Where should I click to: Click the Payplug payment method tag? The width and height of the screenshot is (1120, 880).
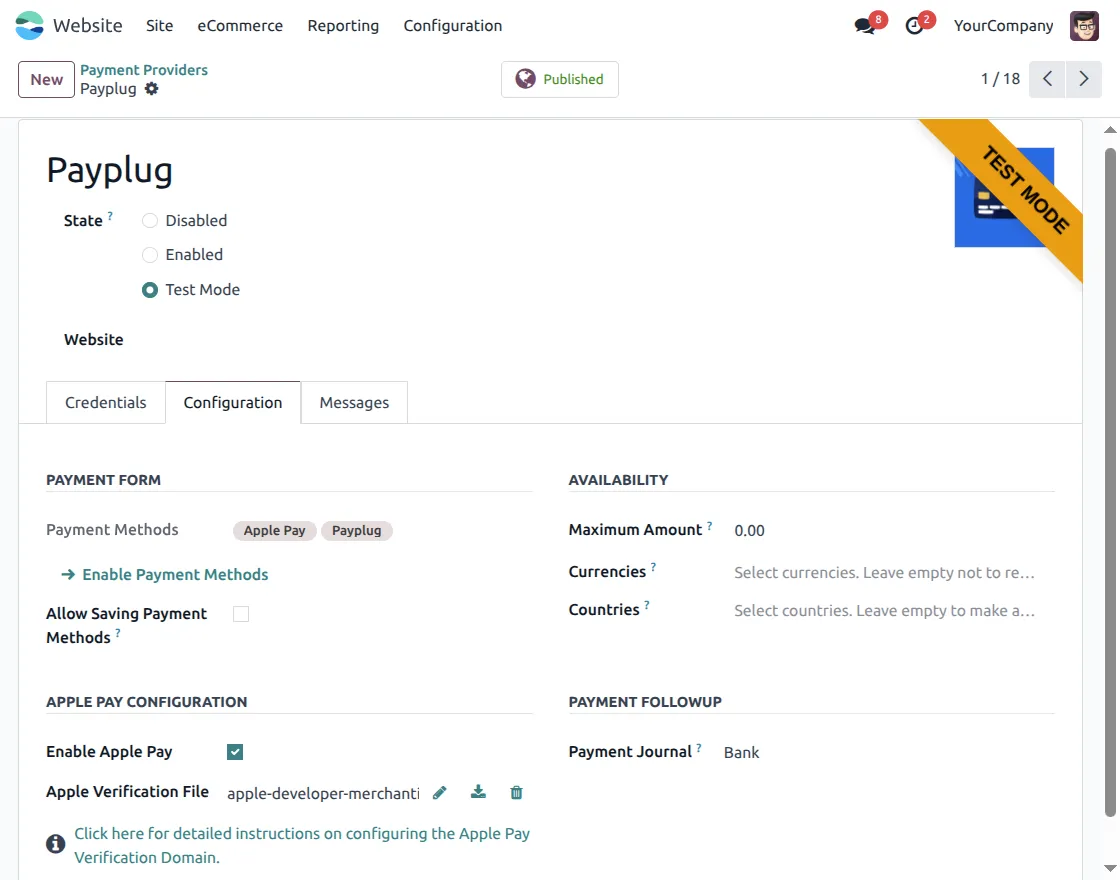coord(356,531)
